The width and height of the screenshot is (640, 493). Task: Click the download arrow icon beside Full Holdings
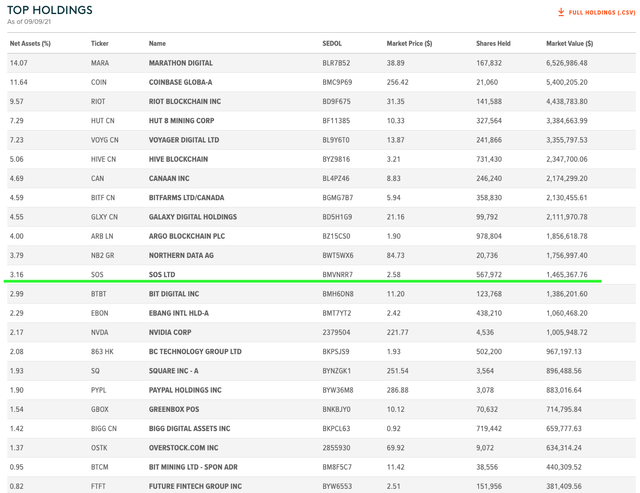point(561,12)
